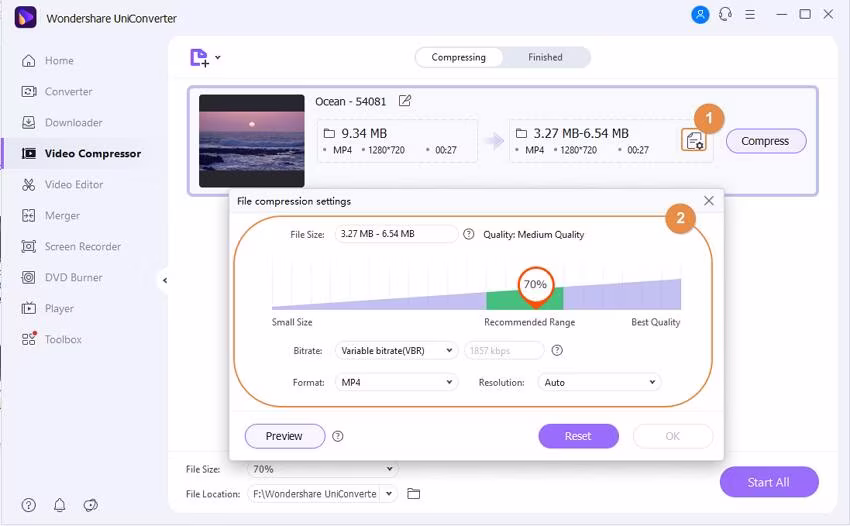
Task: Open the Format MP4 dropdown
Action: (396, 382)
